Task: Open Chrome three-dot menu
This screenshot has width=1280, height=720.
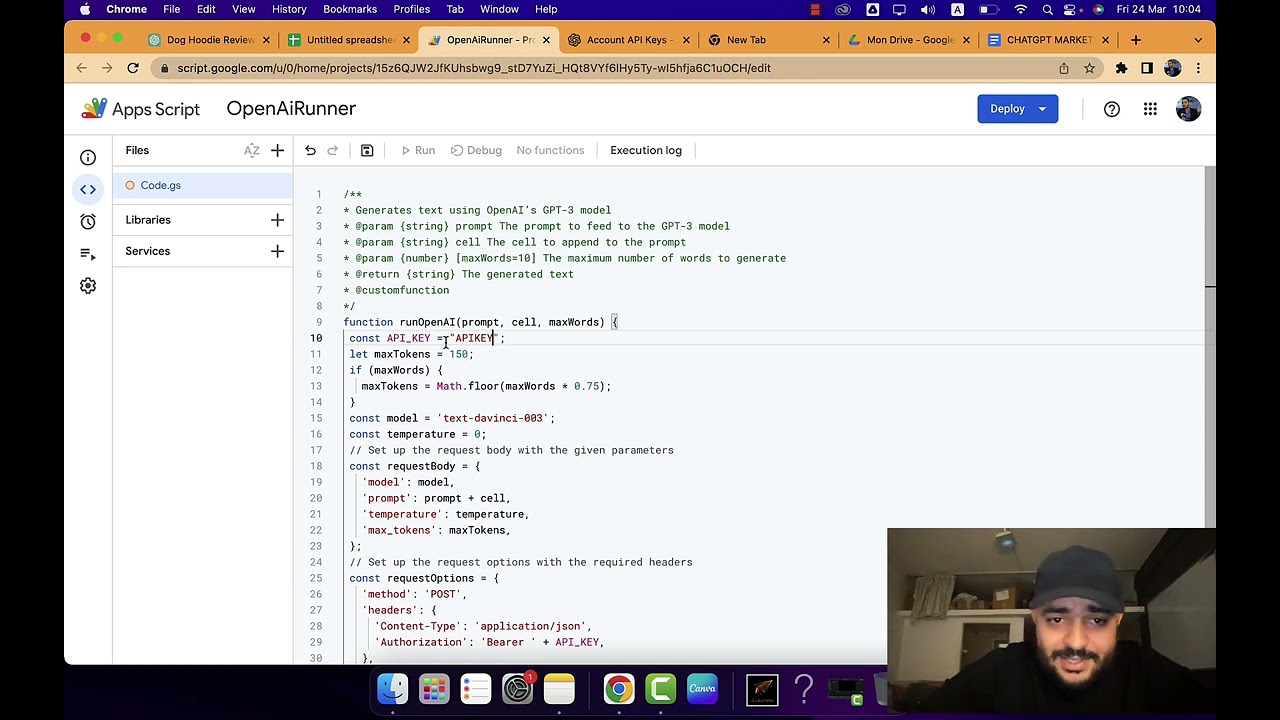Action: pyautogui.click(x=1198, y=68)
